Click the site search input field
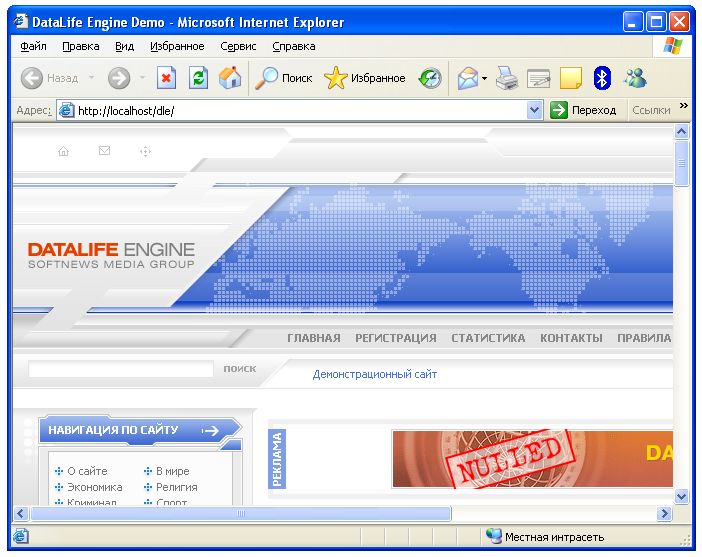Screen dimensions: 702x557 [121, 370]
